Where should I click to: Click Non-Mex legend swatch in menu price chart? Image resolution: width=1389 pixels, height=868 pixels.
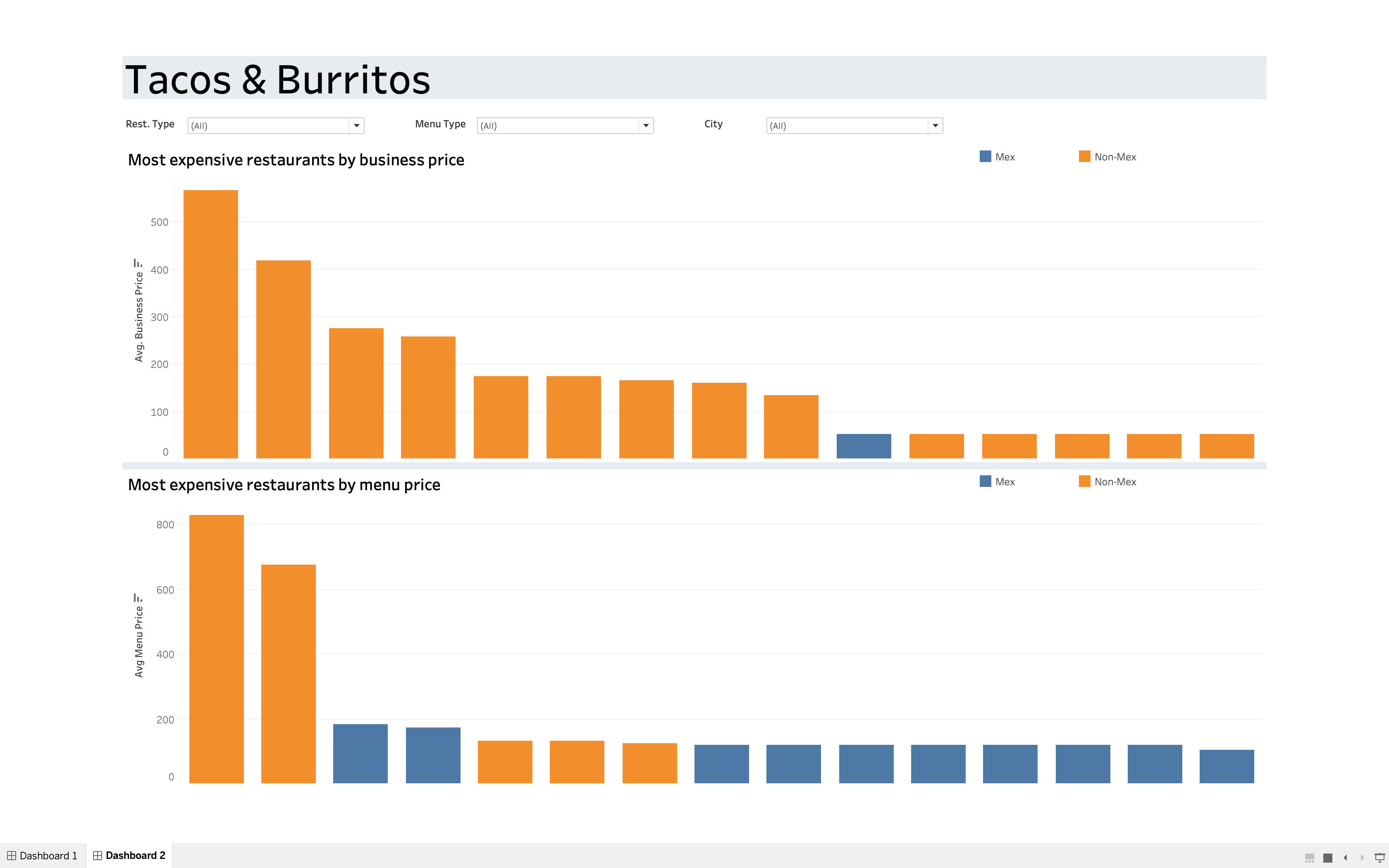pyautogui.click(x=1084, y=482)
